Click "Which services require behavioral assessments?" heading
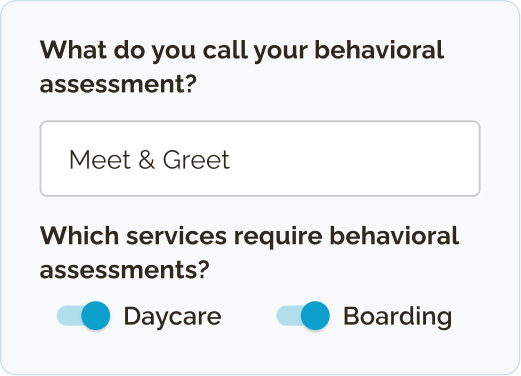The width and height of the screenshot is (521, 376). coord(249,252)
